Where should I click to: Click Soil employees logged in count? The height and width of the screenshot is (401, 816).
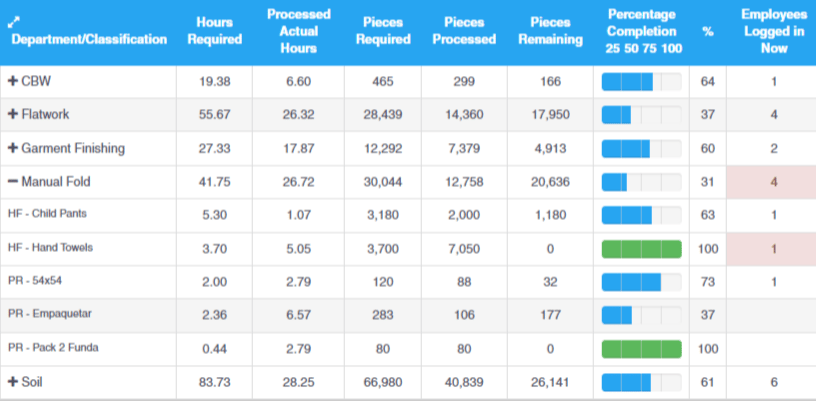click(x=773, y=382)
